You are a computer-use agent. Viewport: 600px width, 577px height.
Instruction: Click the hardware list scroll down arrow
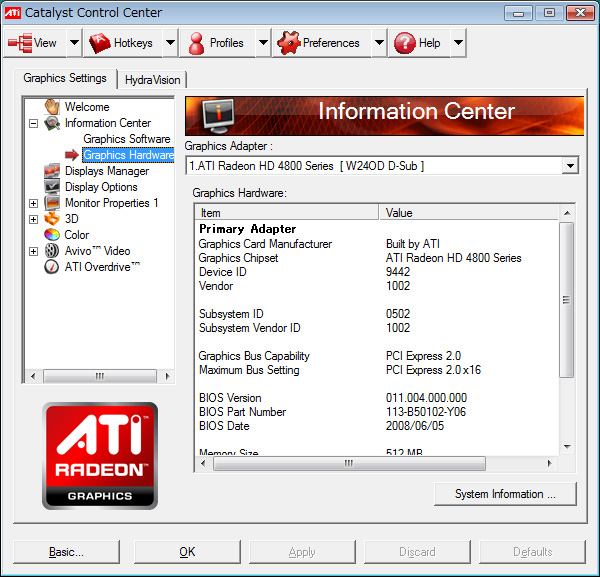(567, 447)
